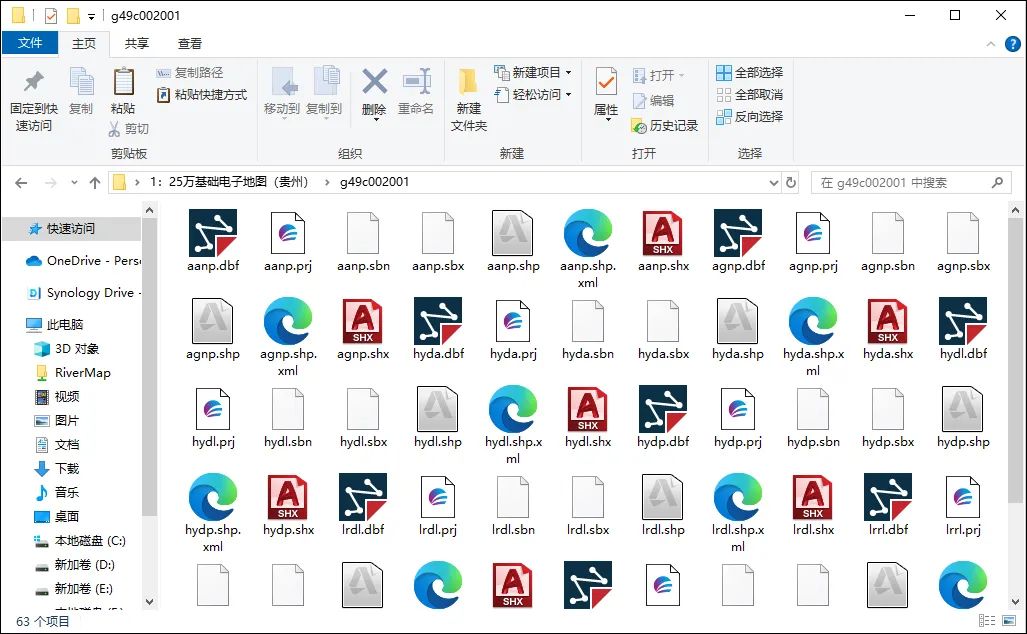The height and width of the screenshot is (634, 1027).
Task: Select Synology Drive in the sidebar
Action: (84, 293)
